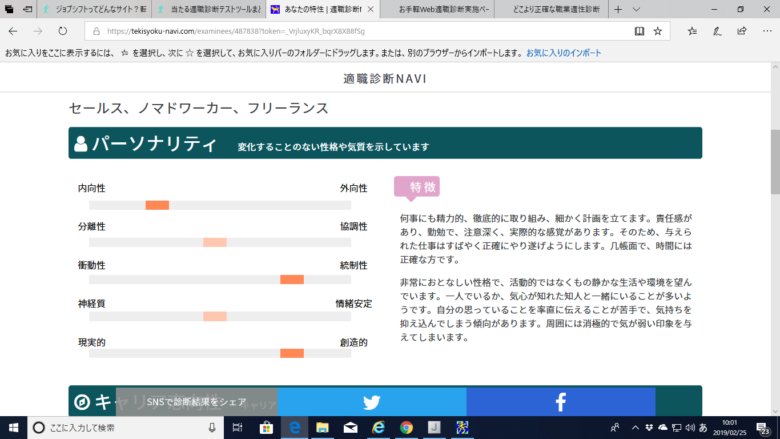The height and width of the screenshot is (439, 780).
Task: Click the 適職診断NAVI site title
Action: click(385, 79)
